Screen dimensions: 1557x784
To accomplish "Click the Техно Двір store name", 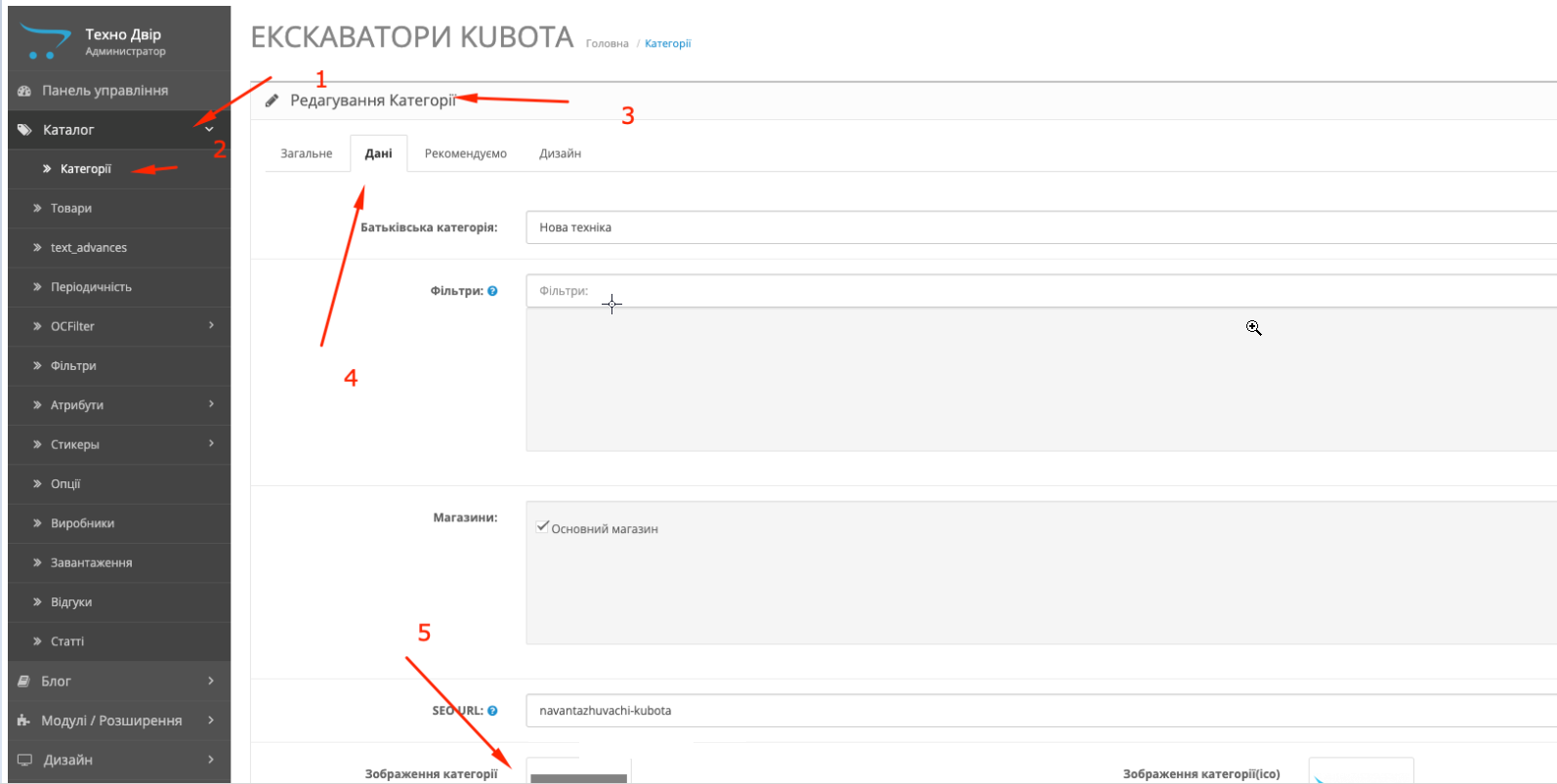I will (123, 34).
